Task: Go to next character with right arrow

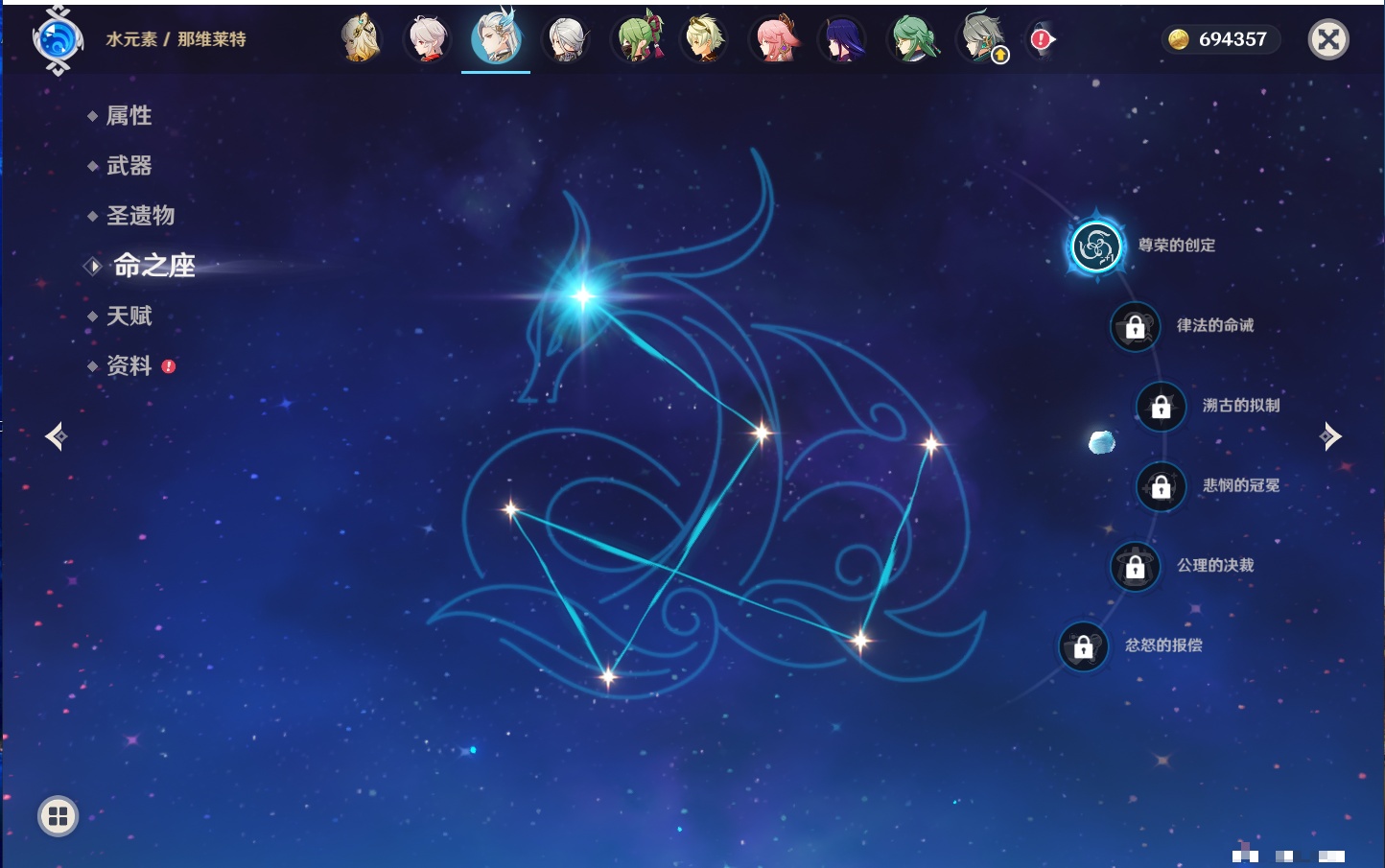Action: click(1329, 436)
